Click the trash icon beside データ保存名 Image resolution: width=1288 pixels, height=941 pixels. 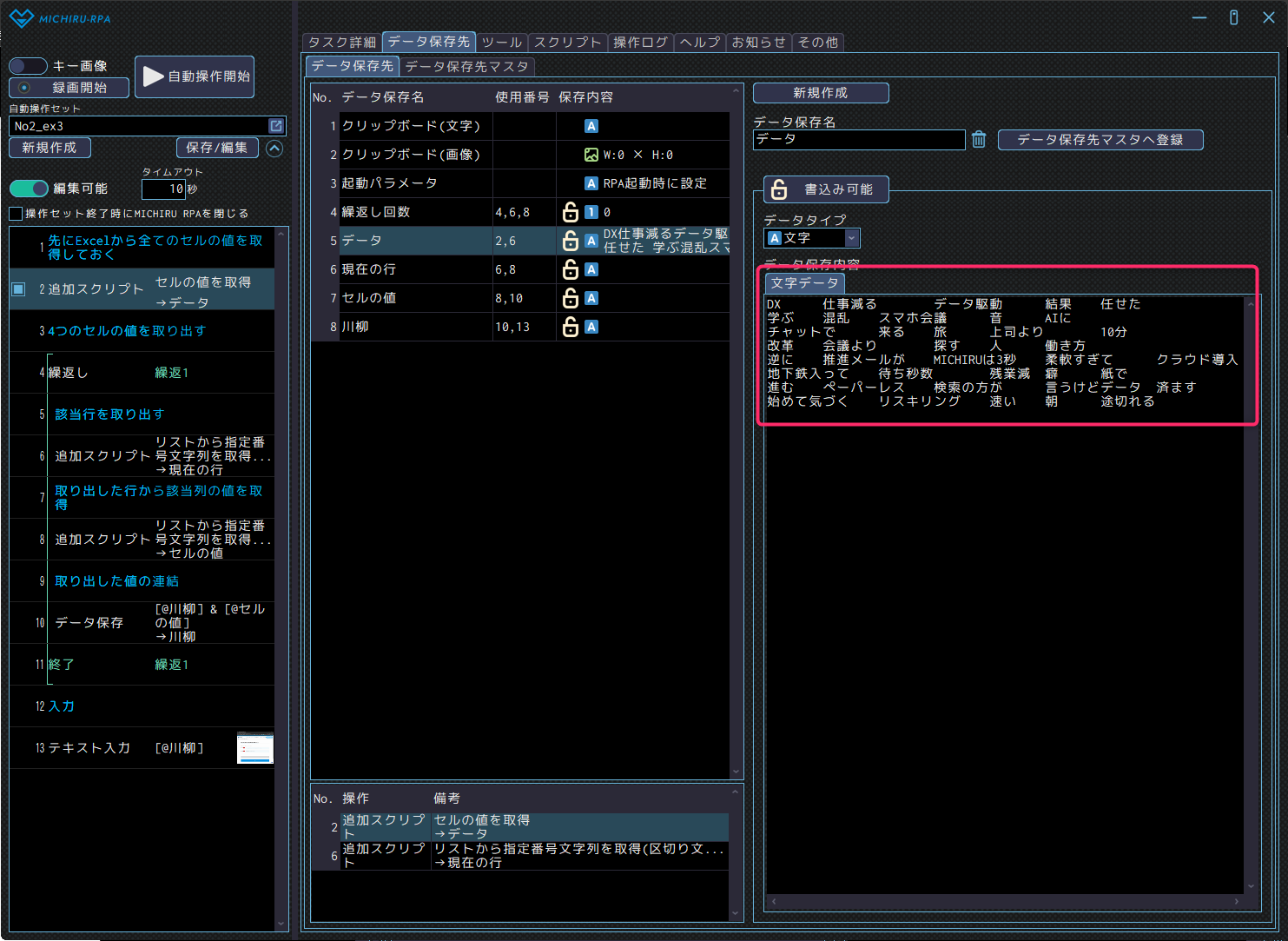[x=979, y=140]
